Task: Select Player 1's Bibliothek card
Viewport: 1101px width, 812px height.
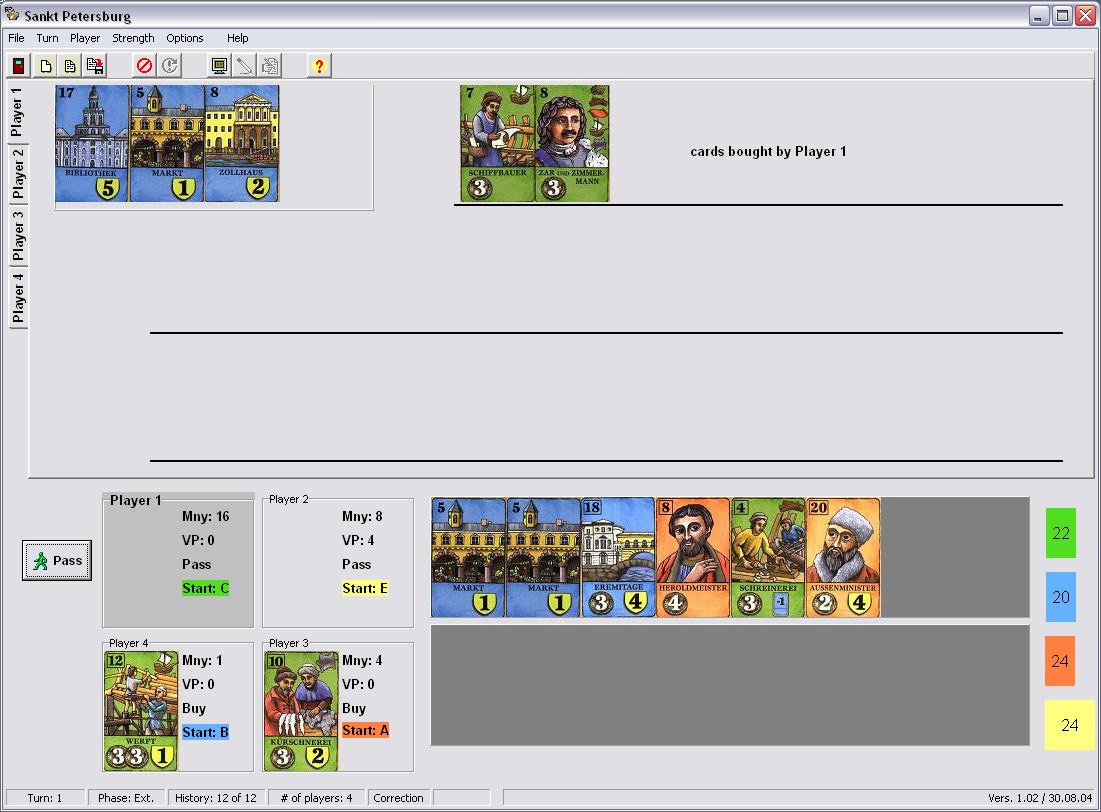Action: (x=92, y=143)
